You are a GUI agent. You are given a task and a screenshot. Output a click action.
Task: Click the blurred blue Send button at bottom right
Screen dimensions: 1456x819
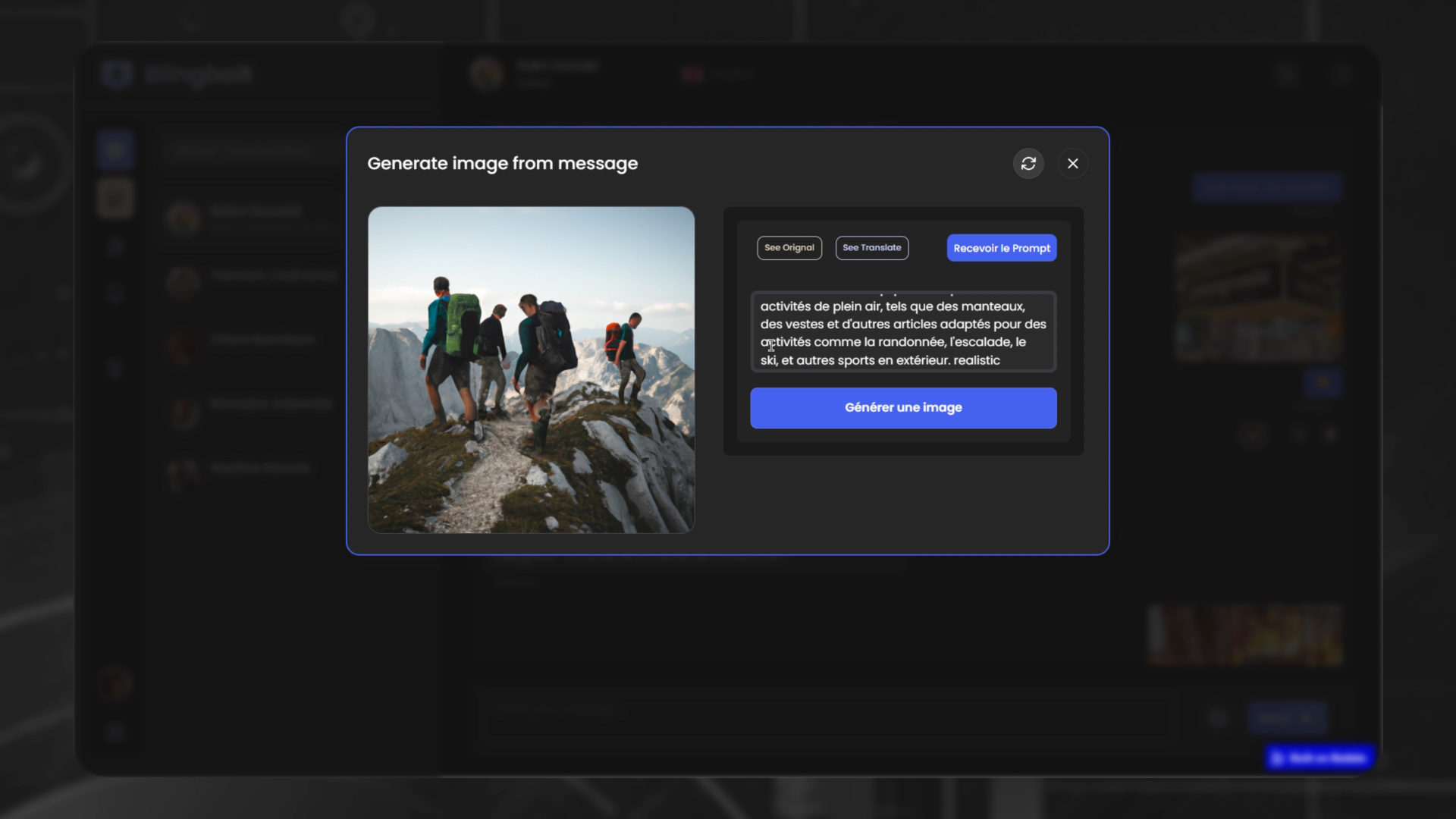tap(1286, 717)
